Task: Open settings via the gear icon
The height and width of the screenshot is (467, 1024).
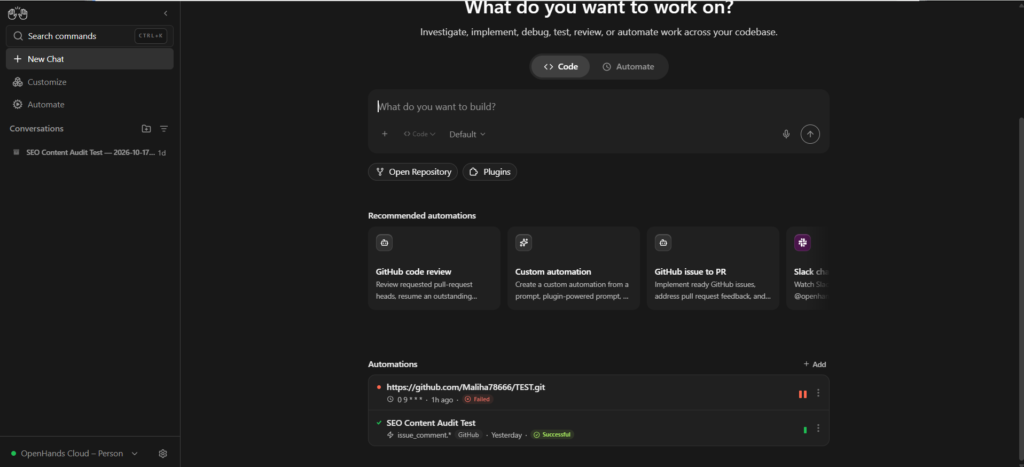Action: point(163,453)
